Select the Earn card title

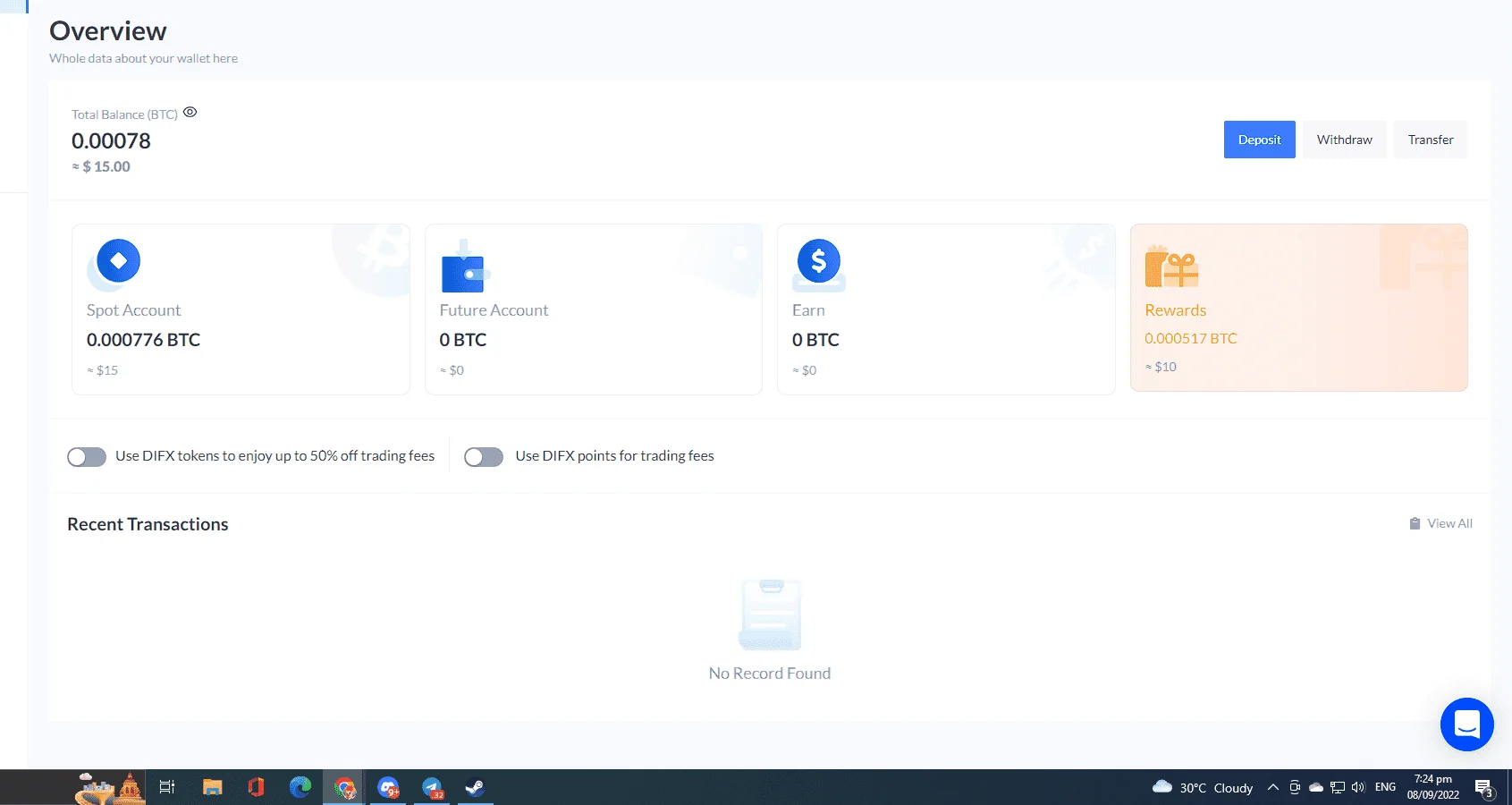[808, 310]
